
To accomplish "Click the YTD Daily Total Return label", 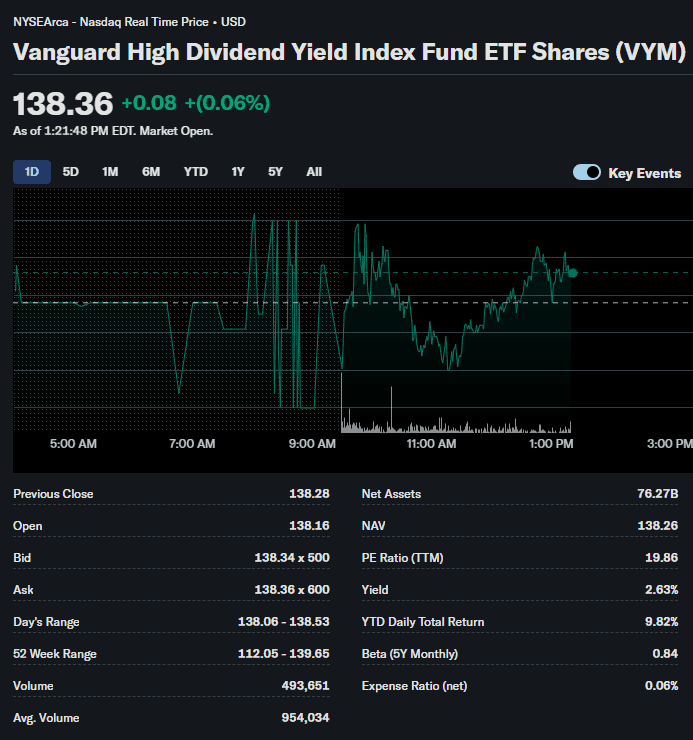I will pyautogui.click(x=423, y=622).
